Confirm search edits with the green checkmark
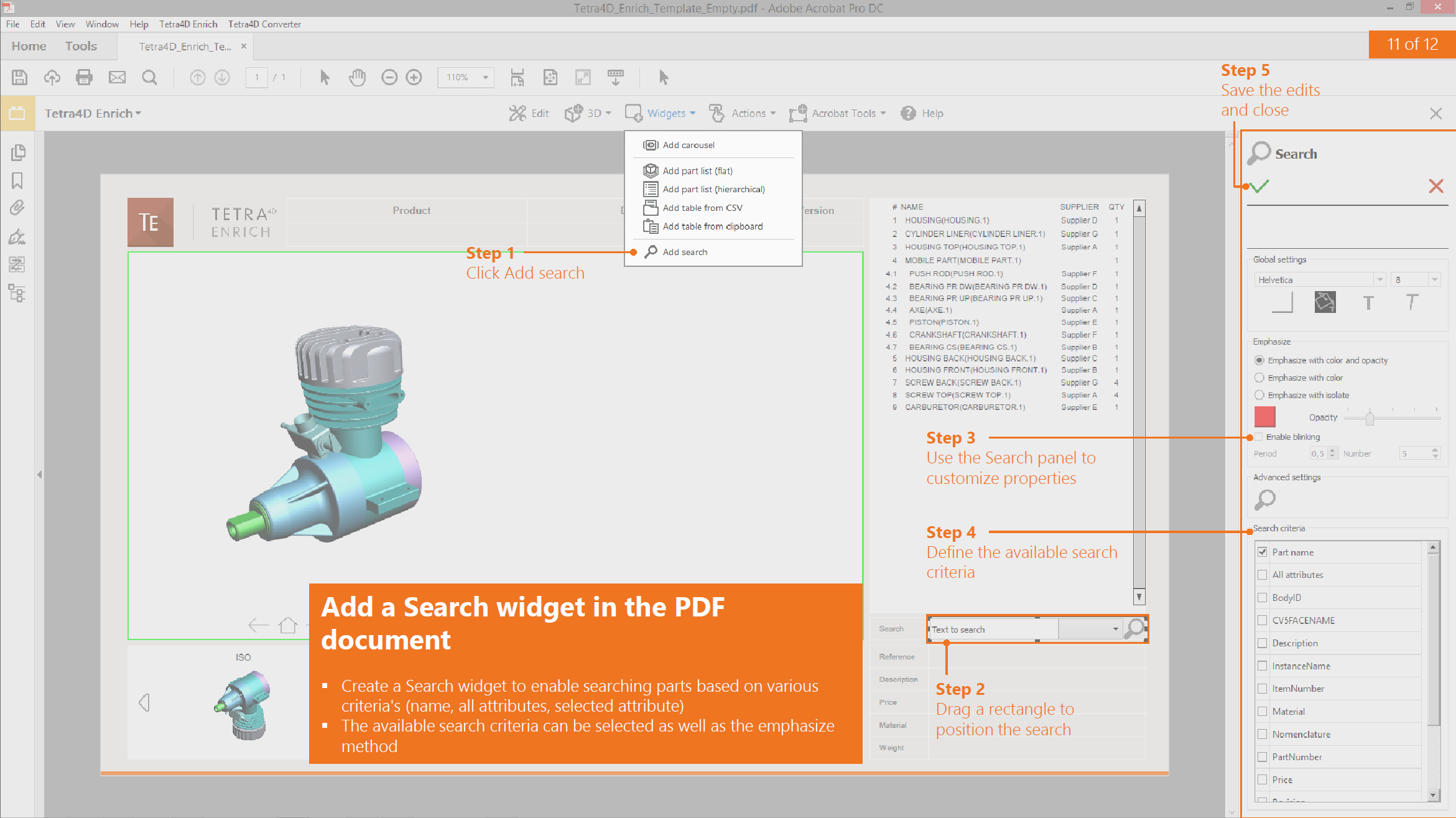This screenshot has width=1456, height=818. tap(1260, 186)
